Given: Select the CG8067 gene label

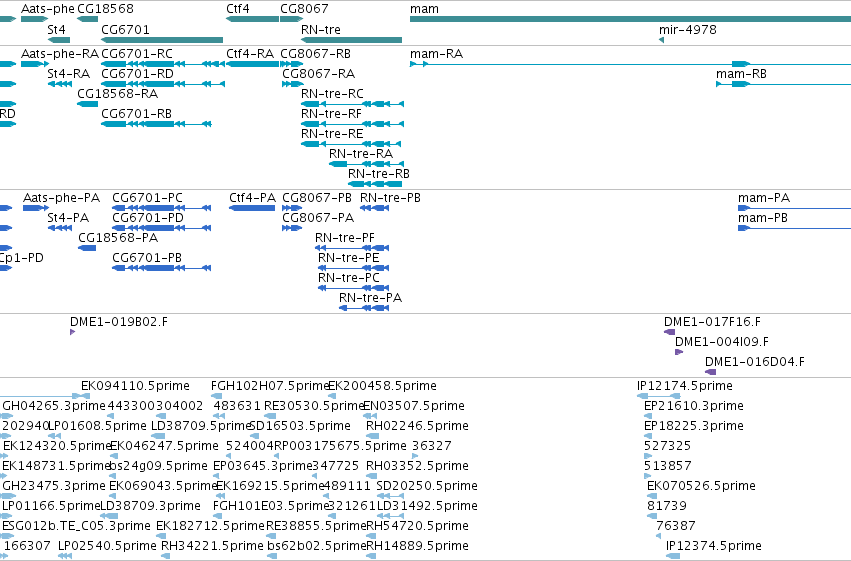Looking at the screenshot, I should point(304,9).
